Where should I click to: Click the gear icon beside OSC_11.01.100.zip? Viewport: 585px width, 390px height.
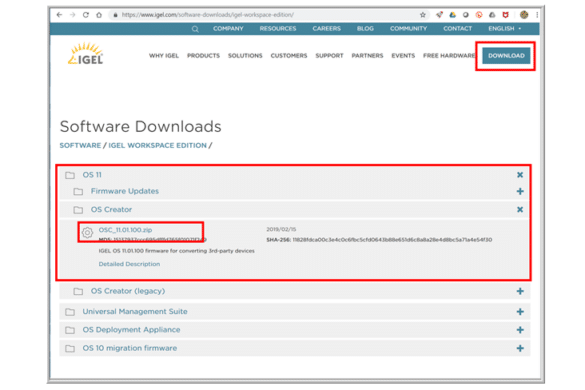click(x=87, y=233)
